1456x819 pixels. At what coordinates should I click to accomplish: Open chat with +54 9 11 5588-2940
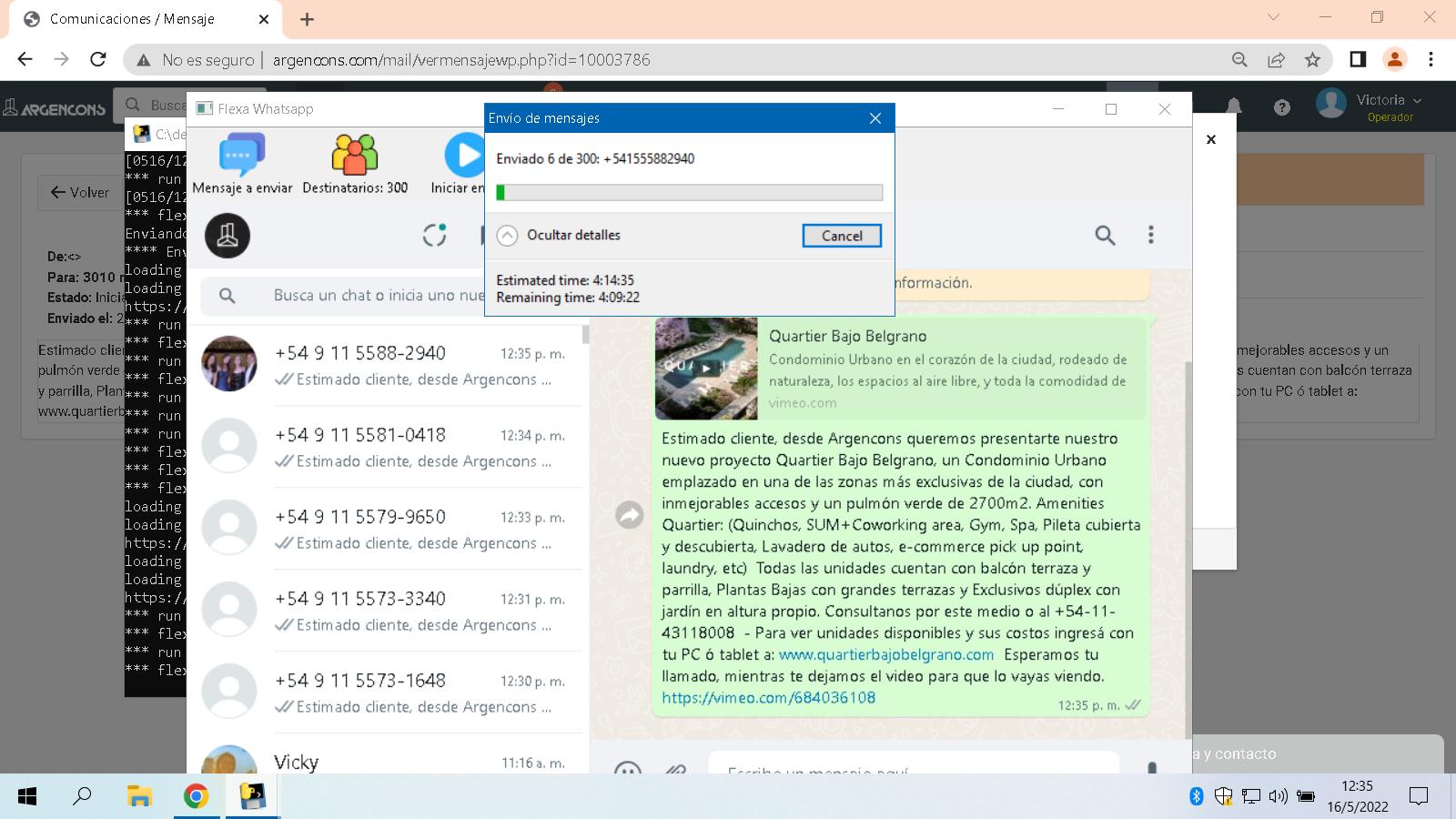(x=384, y=365)
